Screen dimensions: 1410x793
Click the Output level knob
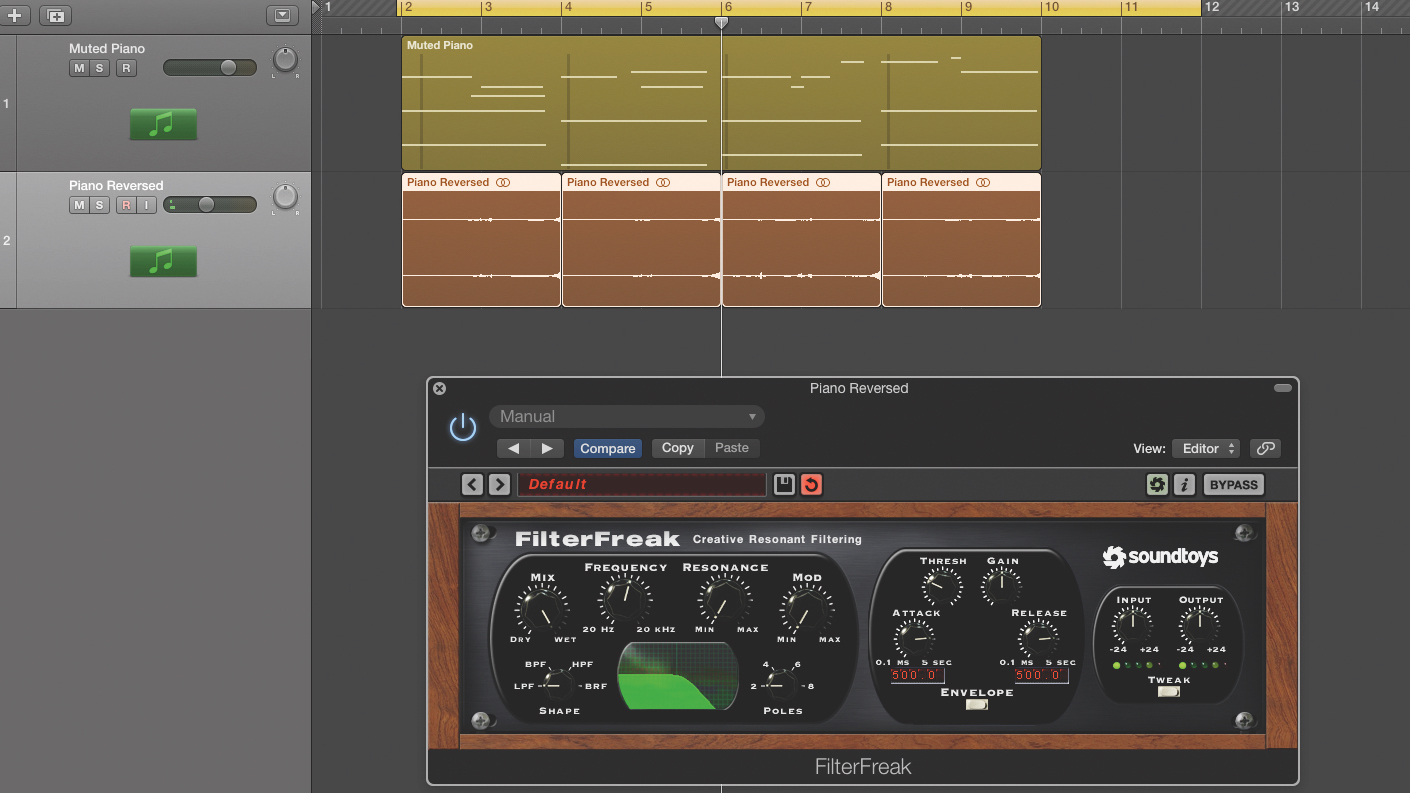tap(1199, 626)
